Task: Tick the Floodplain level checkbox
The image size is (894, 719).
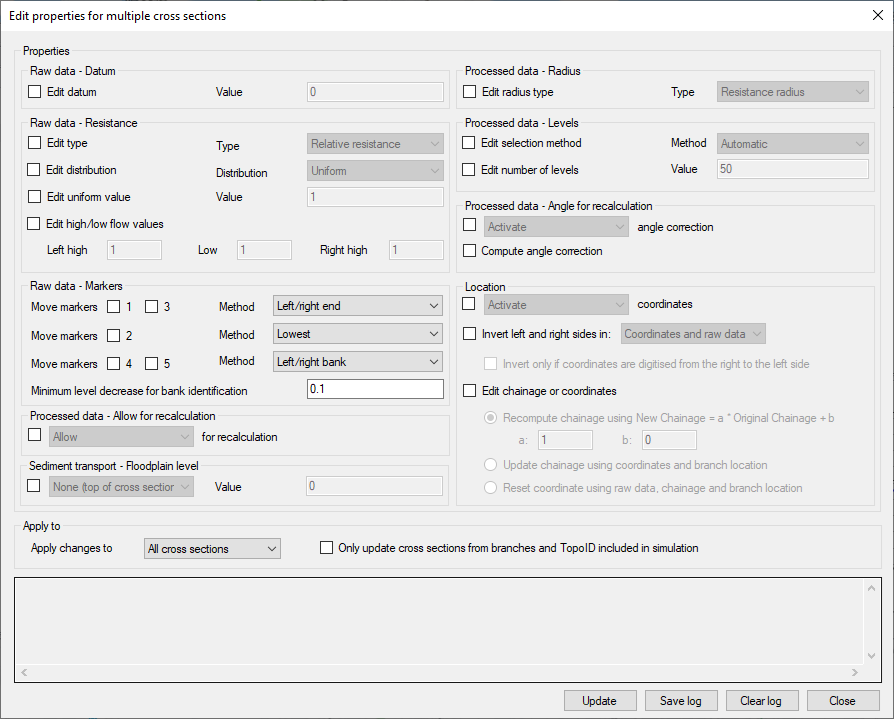Action: click(x=34, y=485)
